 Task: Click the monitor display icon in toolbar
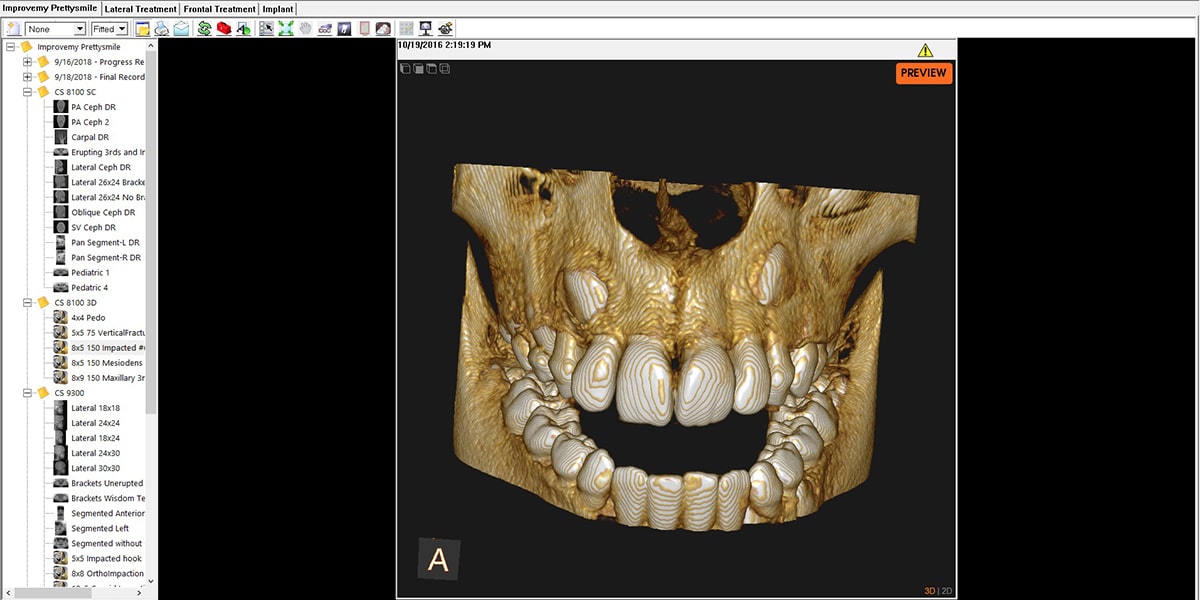(426, 29)
